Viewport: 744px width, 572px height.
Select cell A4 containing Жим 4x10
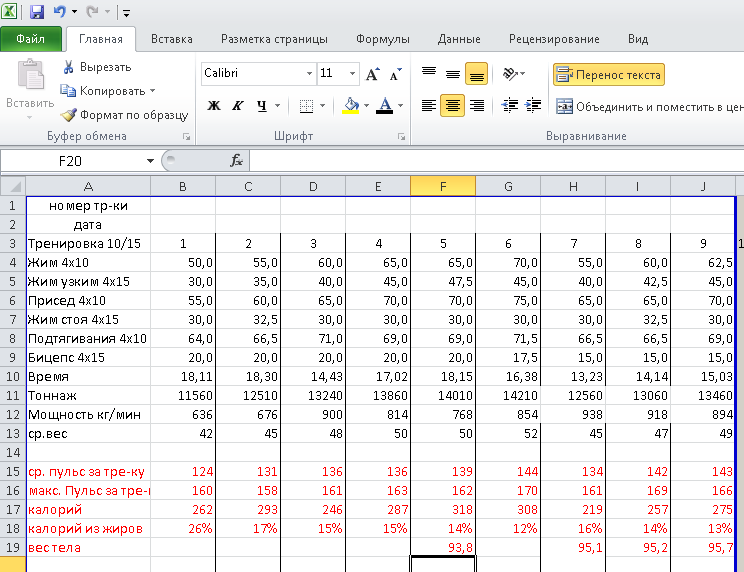tap(88, 261)
